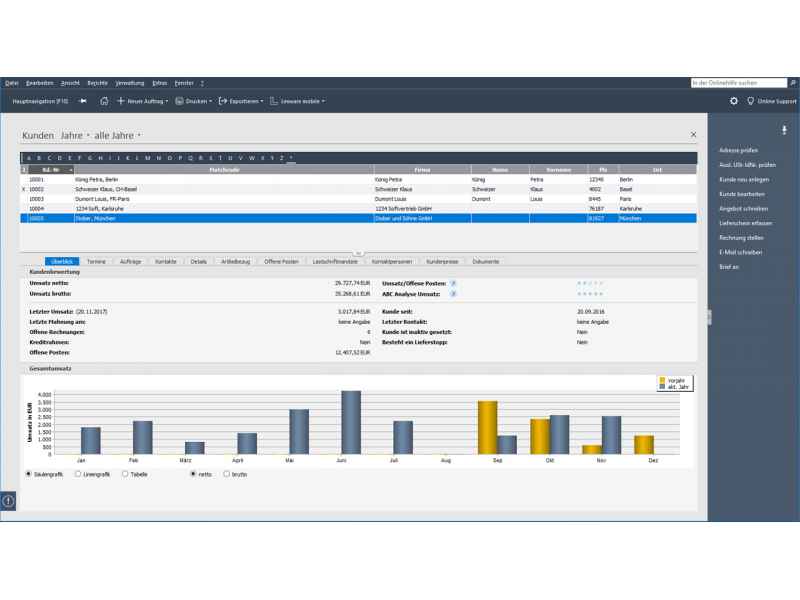Click the magnifier icon next to help search
800x600 pixels.
(x=794, y=82)
